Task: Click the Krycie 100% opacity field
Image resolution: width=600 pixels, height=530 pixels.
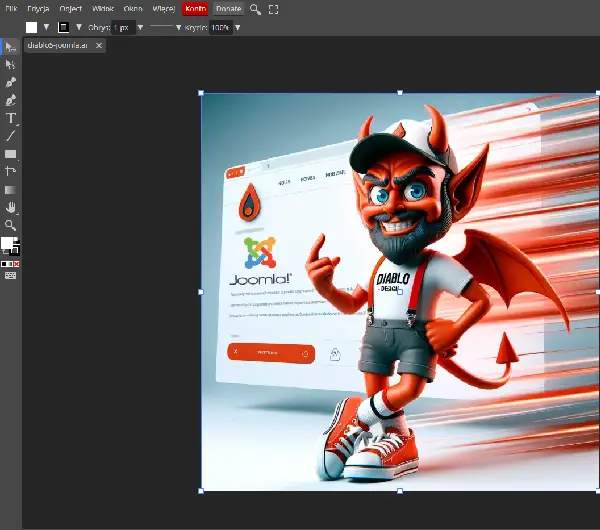Action: click(221, 28)
